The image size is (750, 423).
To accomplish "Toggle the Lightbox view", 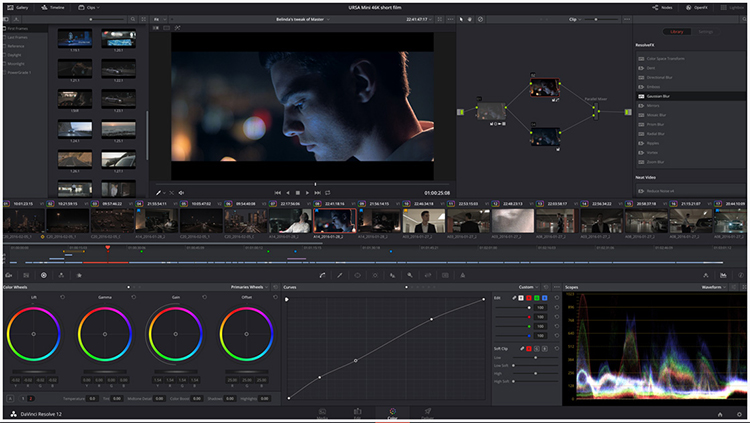I will 733,8.
